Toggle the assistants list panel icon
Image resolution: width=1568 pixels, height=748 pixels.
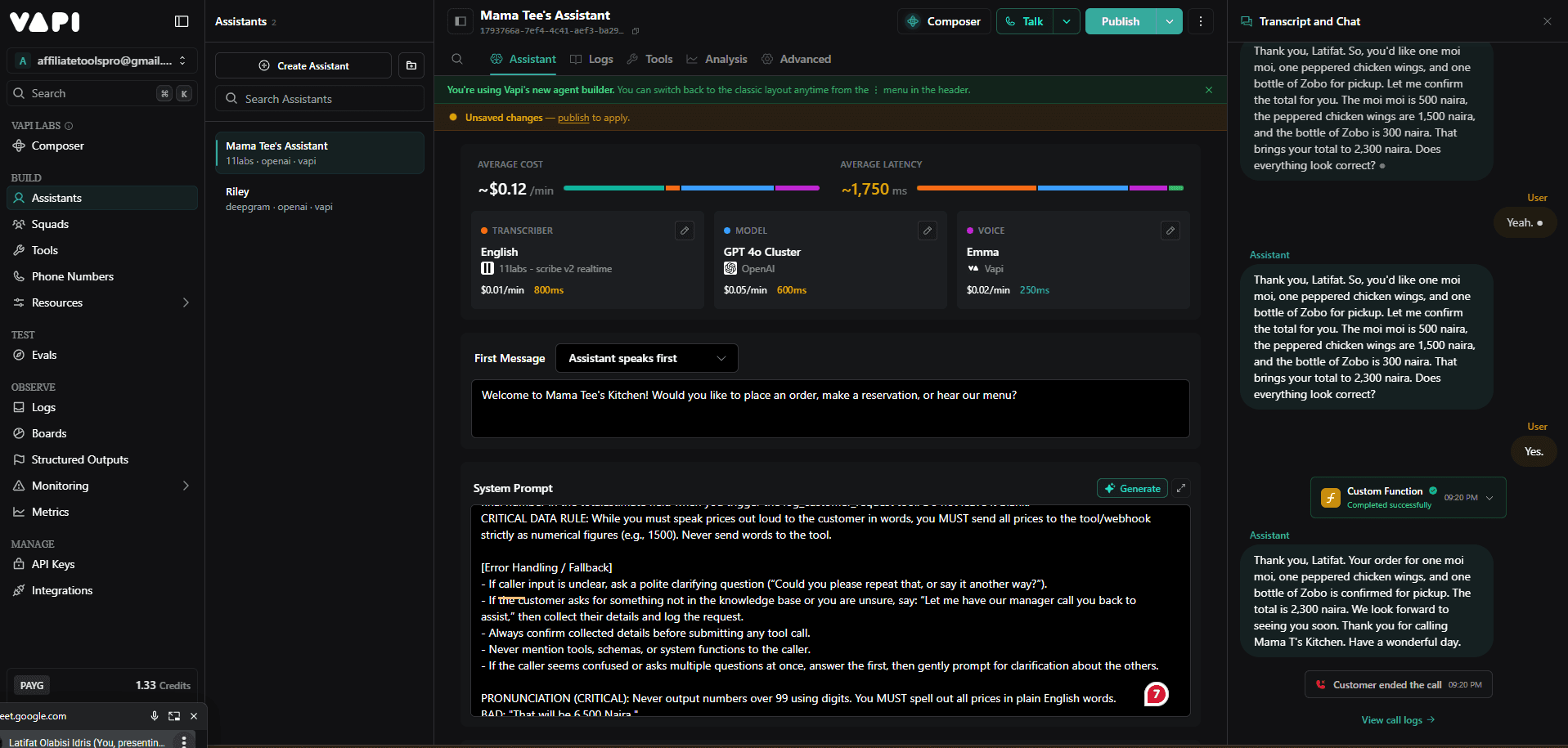coord(461,21)
